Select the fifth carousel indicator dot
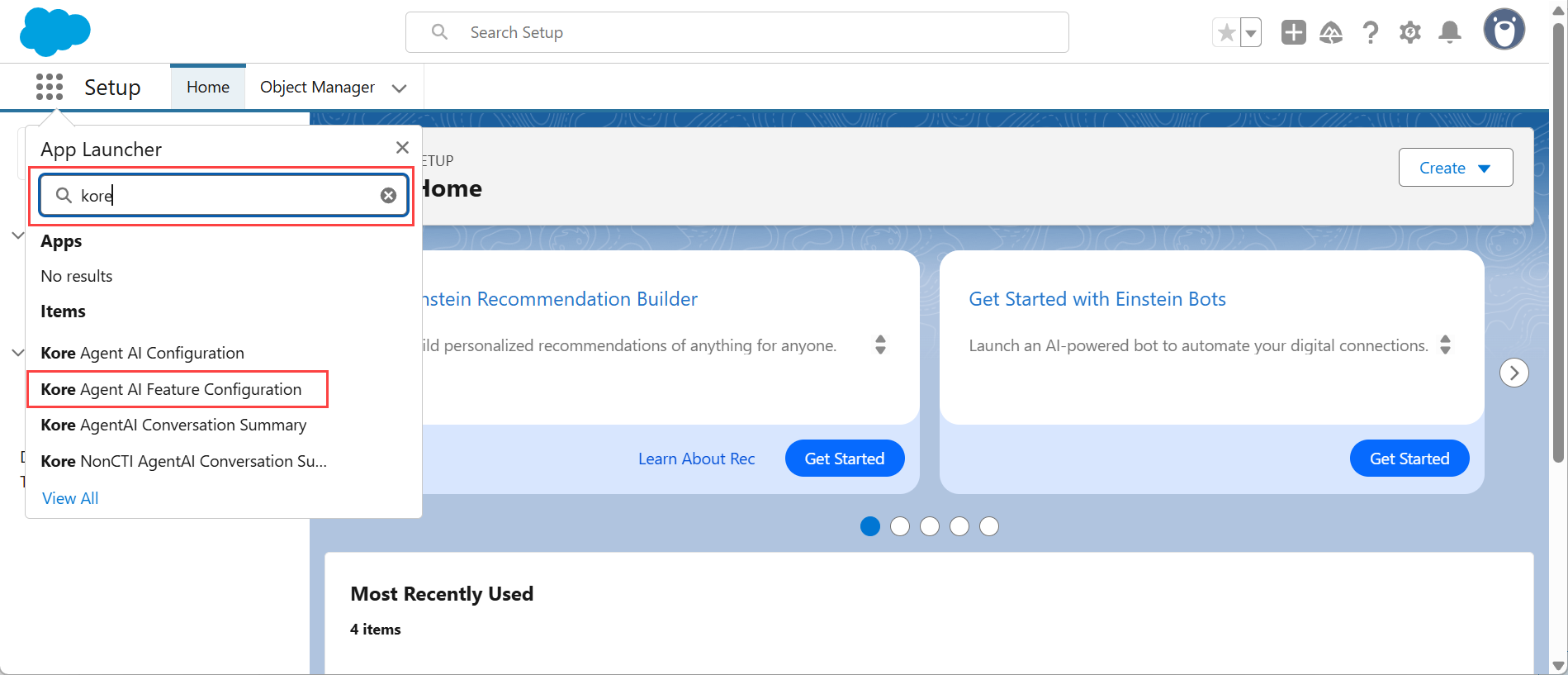The width and height of the screenshot is (1568, 675). pyautogui.click(x=989, y=526)
